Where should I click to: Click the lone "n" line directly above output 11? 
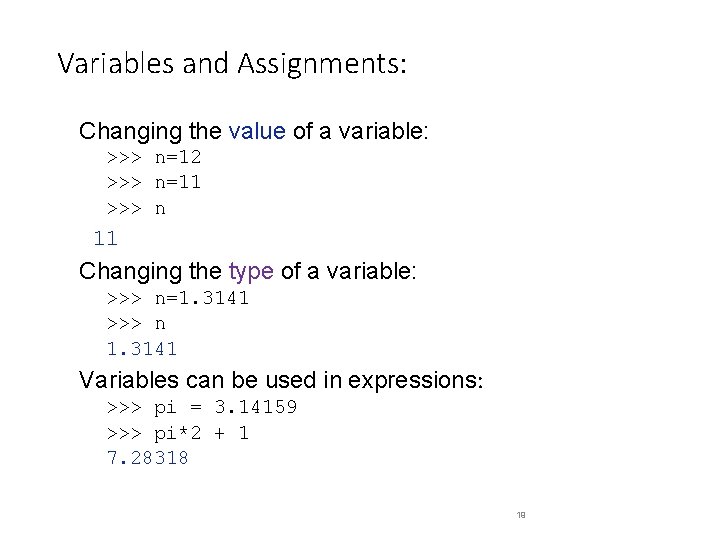pyautogui.click(x=160, y=209)
